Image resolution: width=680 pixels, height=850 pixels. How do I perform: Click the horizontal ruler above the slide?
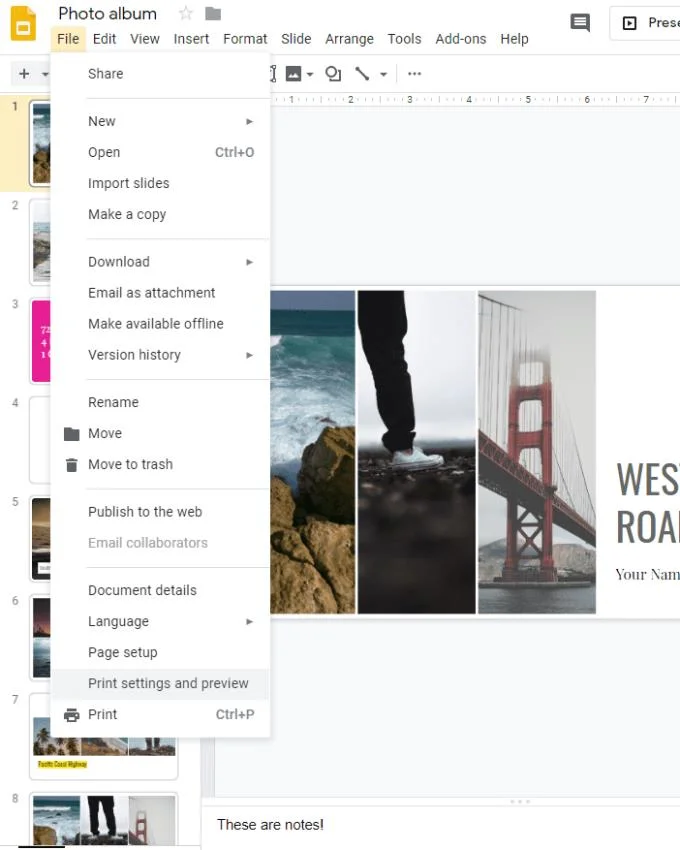point(475,100)
